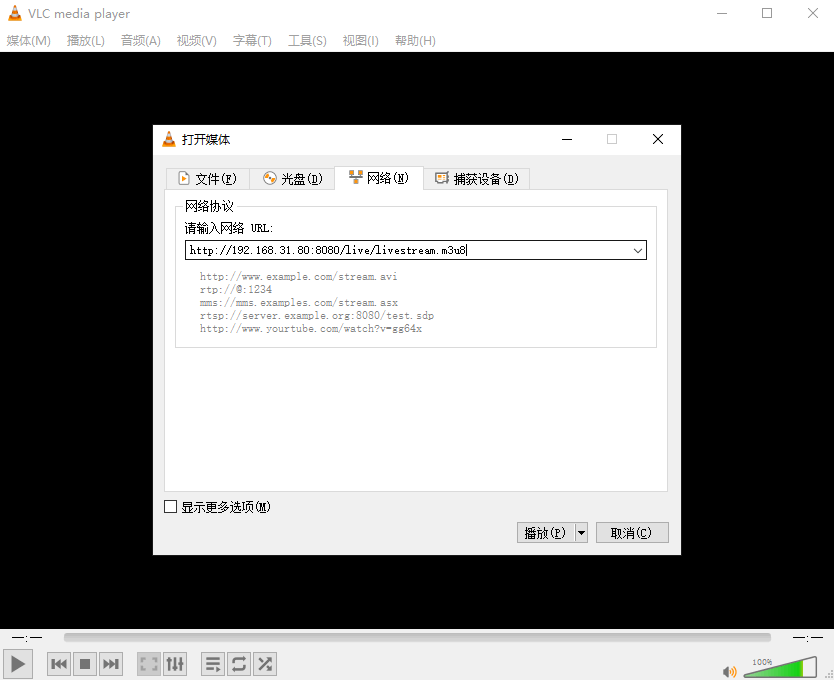
Task: Open the 播放(L) menu
Action: tap(86, 40)
